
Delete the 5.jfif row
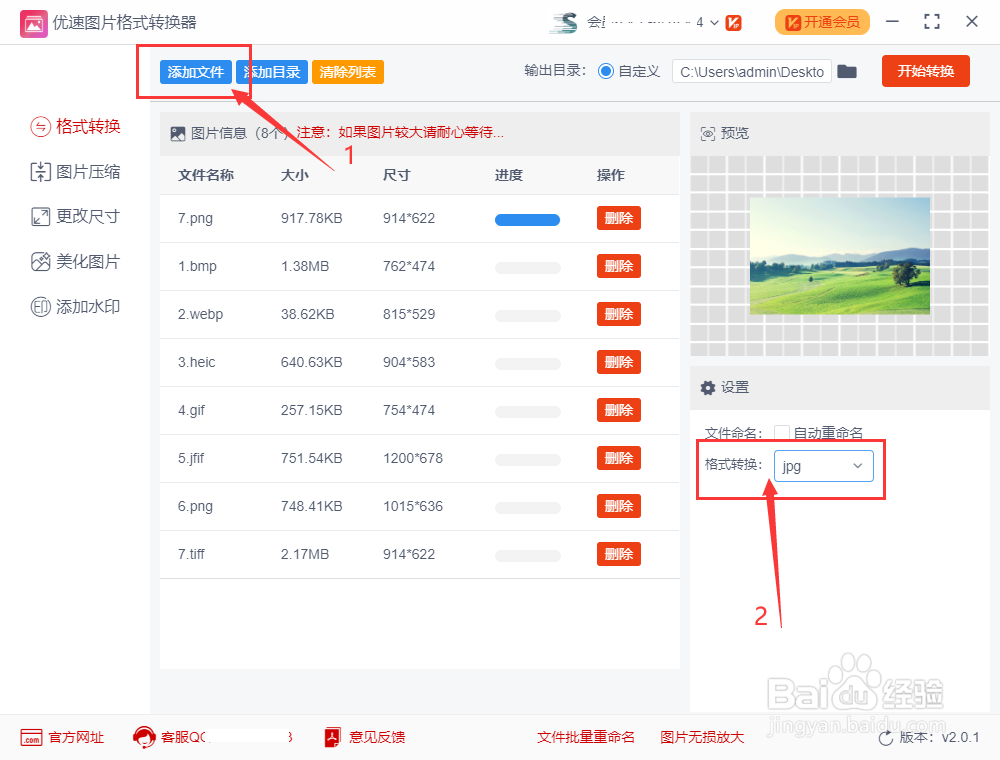point(619,458)
